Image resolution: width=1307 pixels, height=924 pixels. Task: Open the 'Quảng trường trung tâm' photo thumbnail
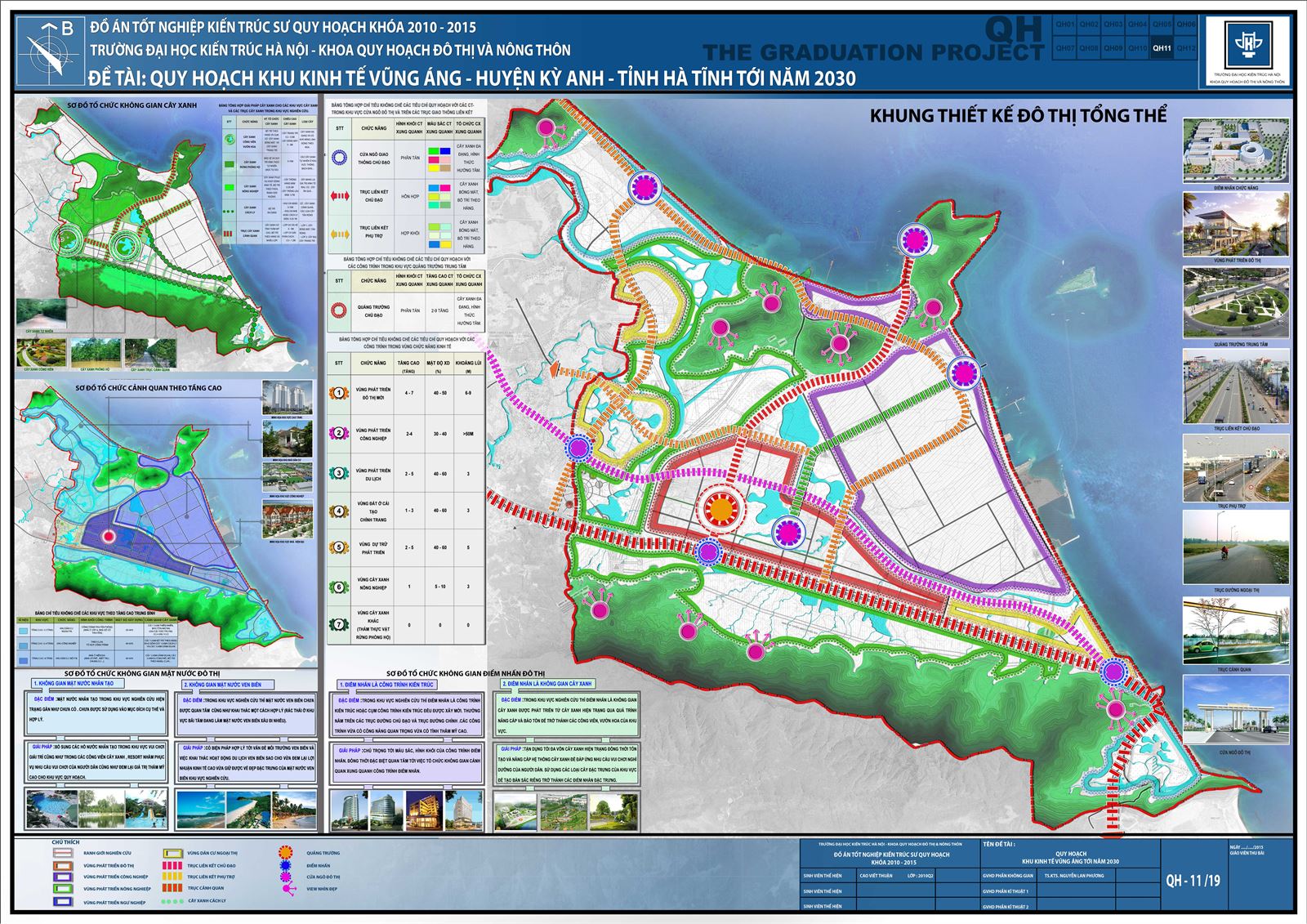click(1236, 303)
